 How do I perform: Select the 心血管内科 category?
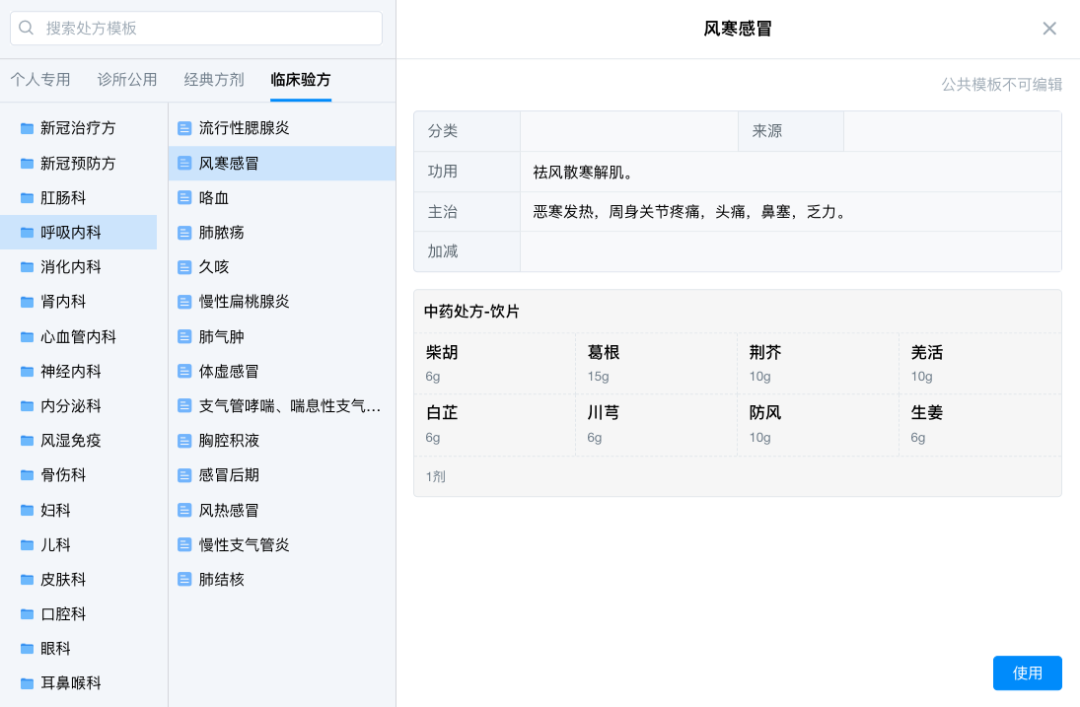point(78,337)
